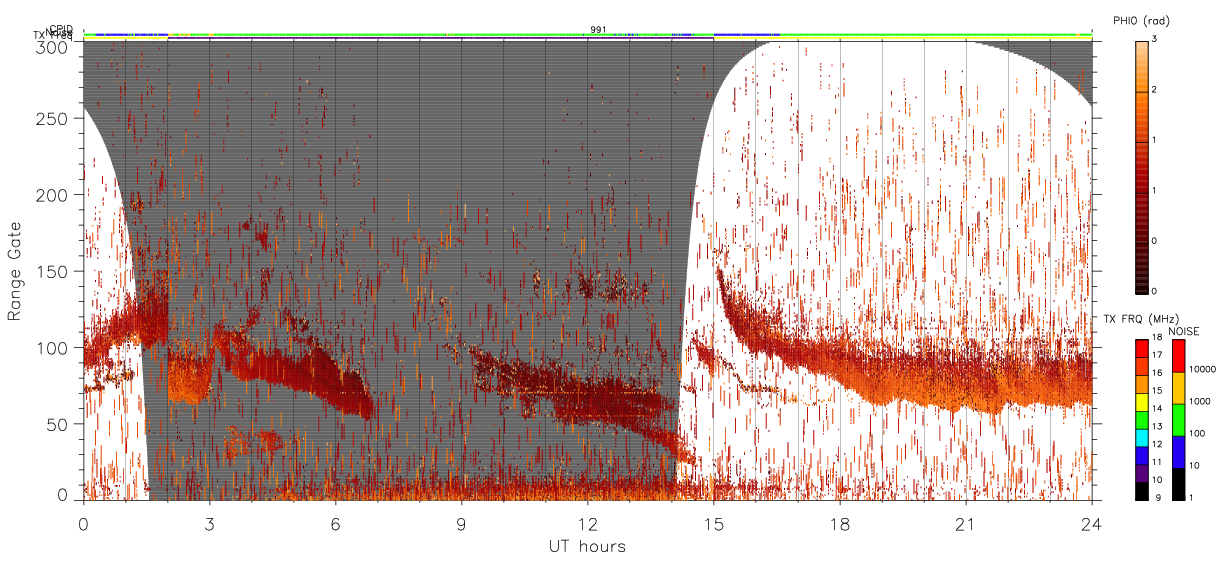Click the 'Range Gate' y-axis title

[x=15, y=272]
